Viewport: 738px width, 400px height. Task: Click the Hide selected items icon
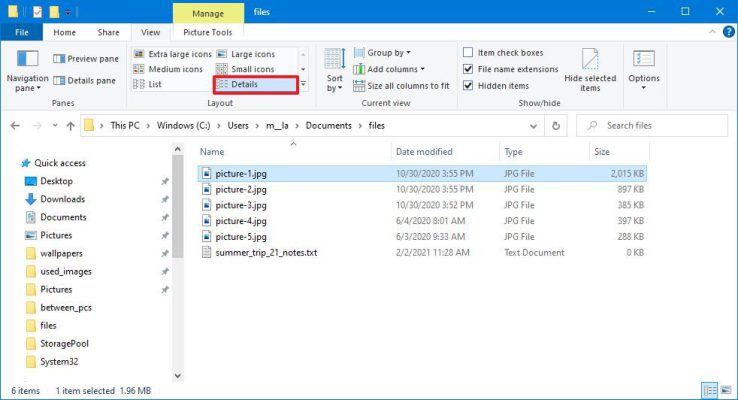tap(590, 60)
